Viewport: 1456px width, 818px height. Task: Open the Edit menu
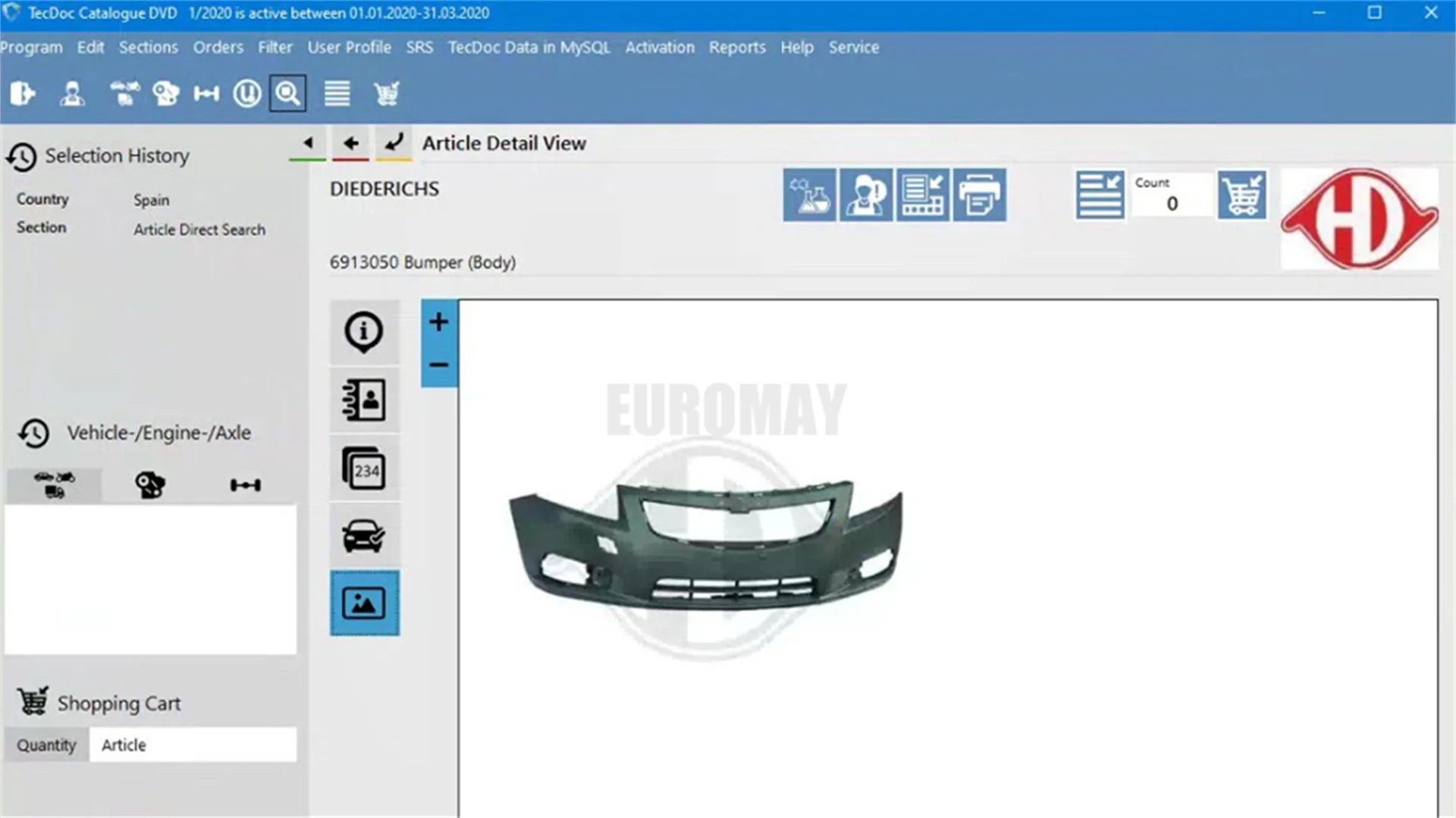(x=90, y=47)
